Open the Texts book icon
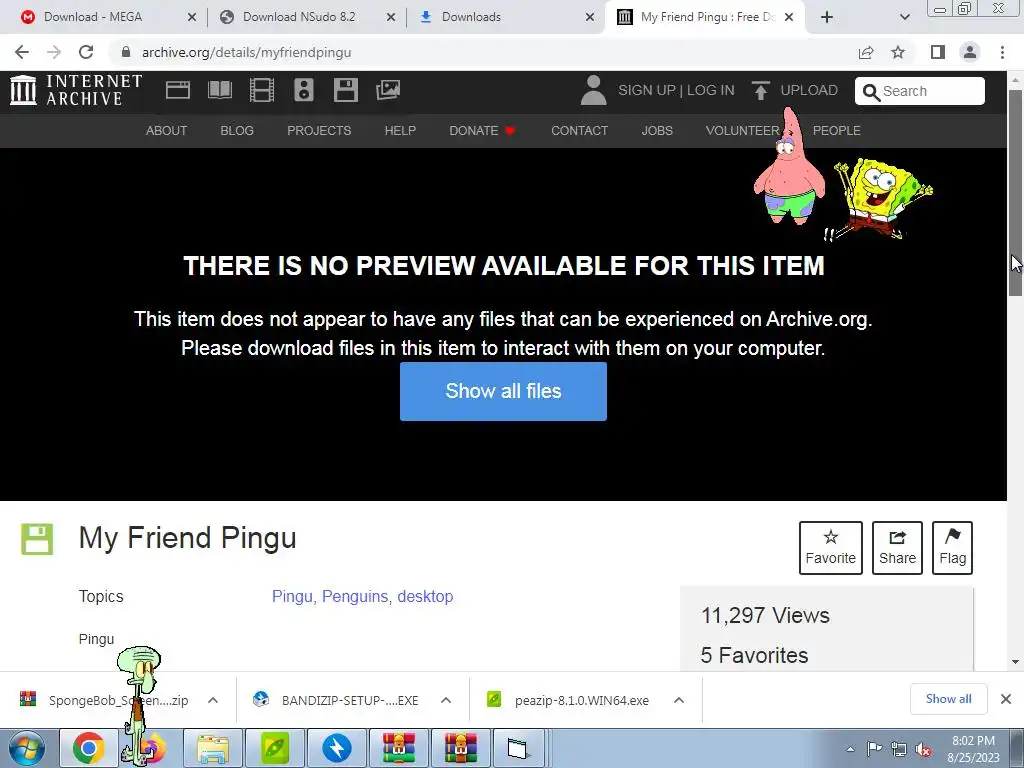This screenshot has height=768, width=1024. 220,90
